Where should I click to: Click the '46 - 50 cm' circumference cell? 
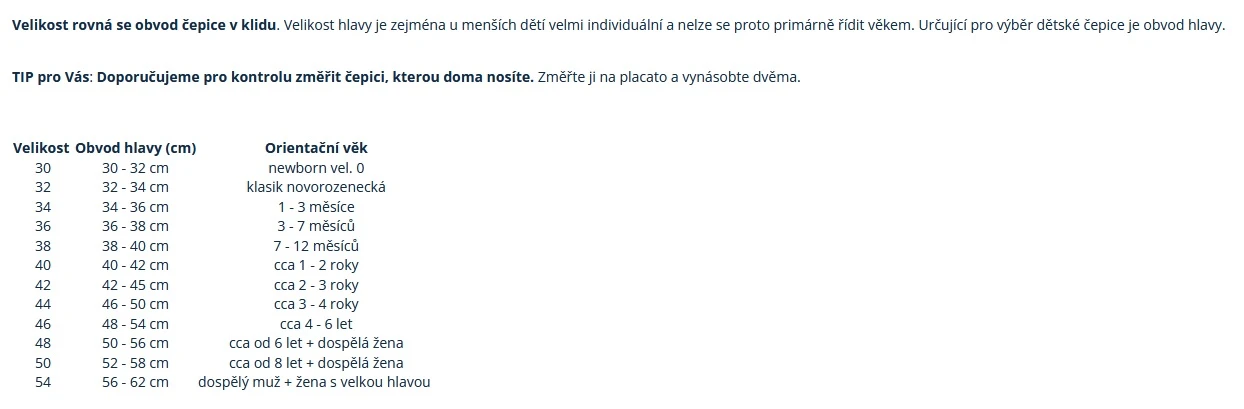135,304
